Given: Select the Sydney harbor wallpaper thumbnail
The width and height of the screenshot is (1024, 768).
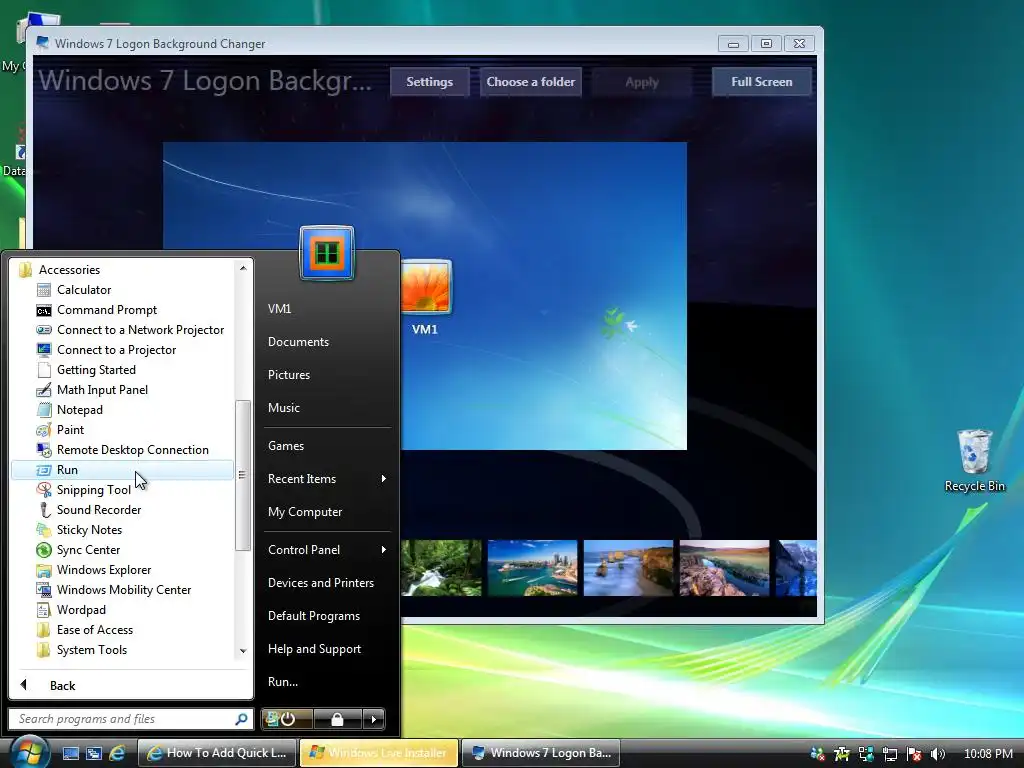Looking at the screenshot, I should click(x=532, y=568).
